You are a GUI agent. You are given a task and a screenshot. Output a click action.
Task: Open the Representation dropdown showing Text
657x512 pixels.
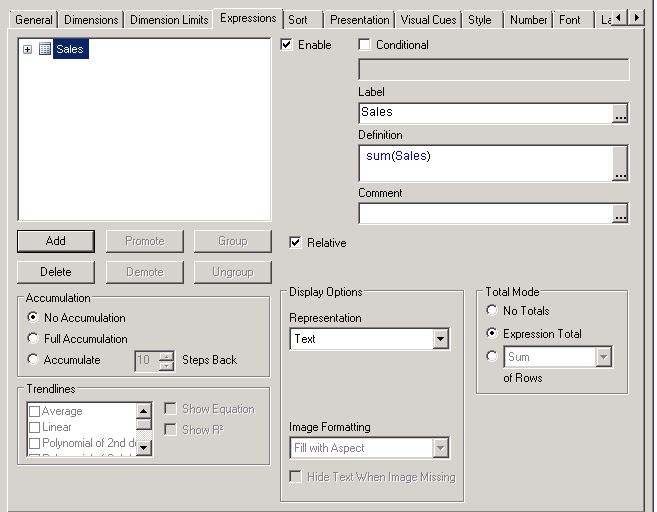440,339
